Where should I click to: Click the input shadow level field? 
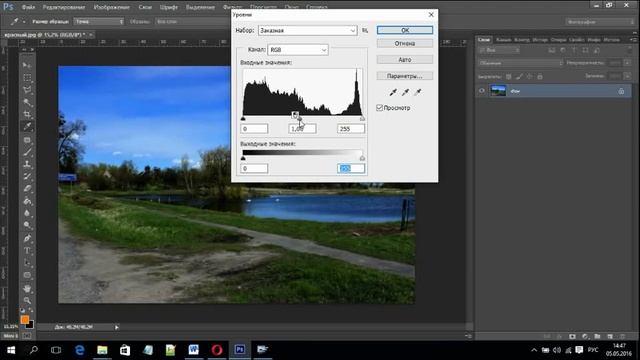coord(254,129)
